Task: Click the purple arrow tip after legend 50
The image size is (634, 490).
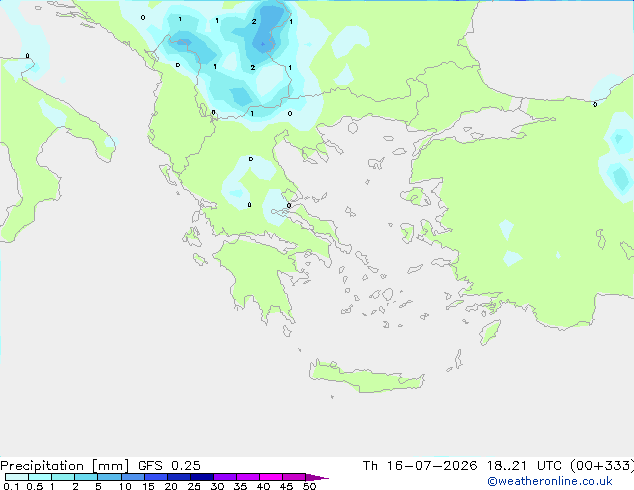Action: tap(317, 477)
